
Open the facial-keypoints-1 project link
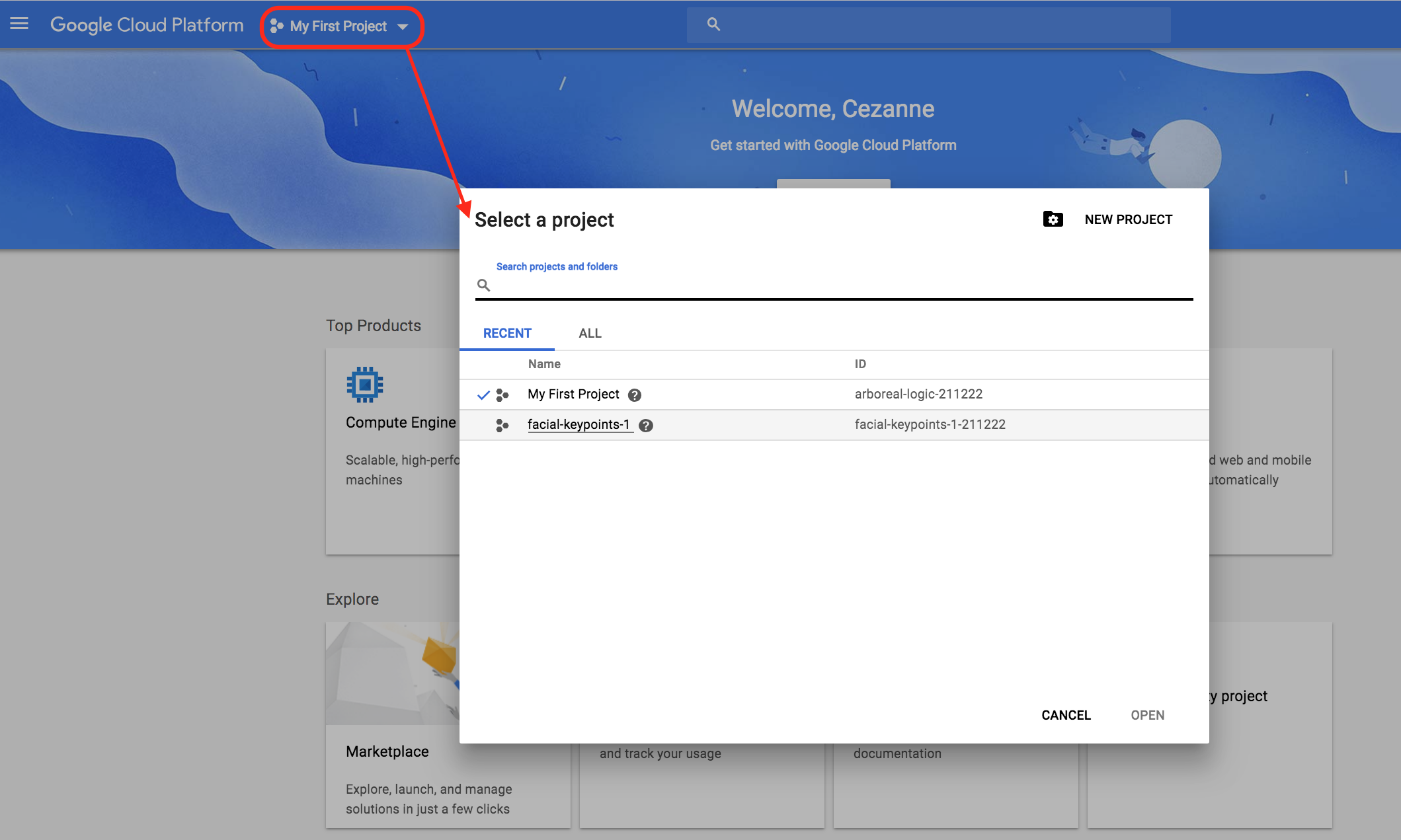coord(579,425)
